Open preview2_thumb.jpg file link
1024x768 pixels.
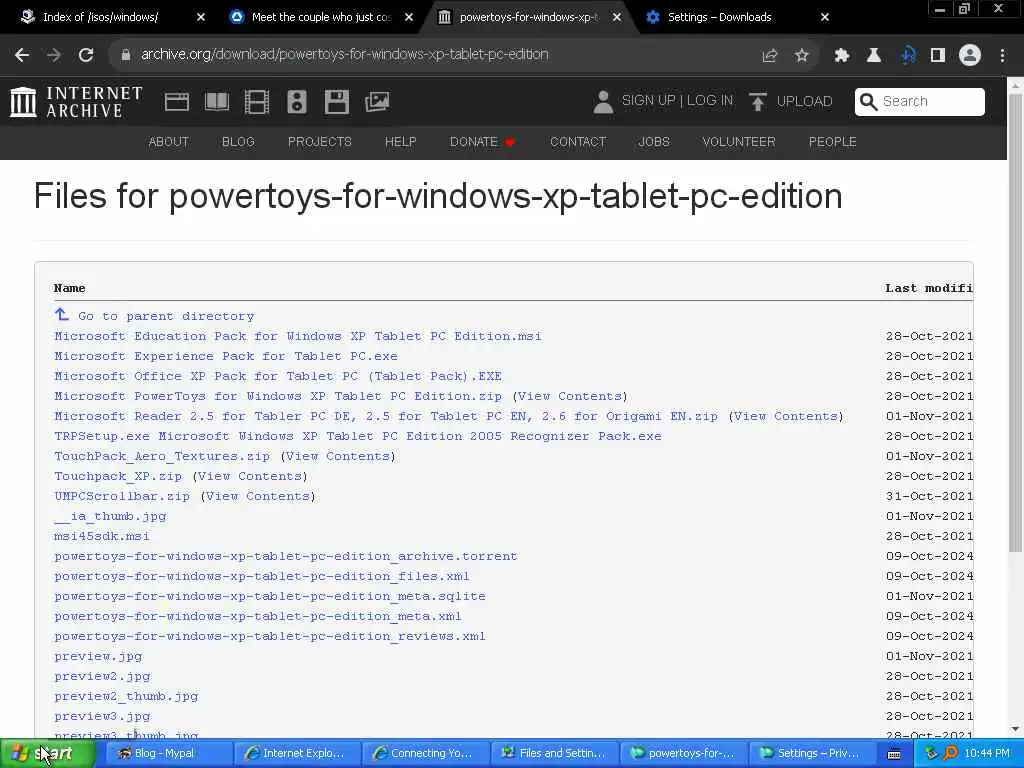tap(126, 696)
